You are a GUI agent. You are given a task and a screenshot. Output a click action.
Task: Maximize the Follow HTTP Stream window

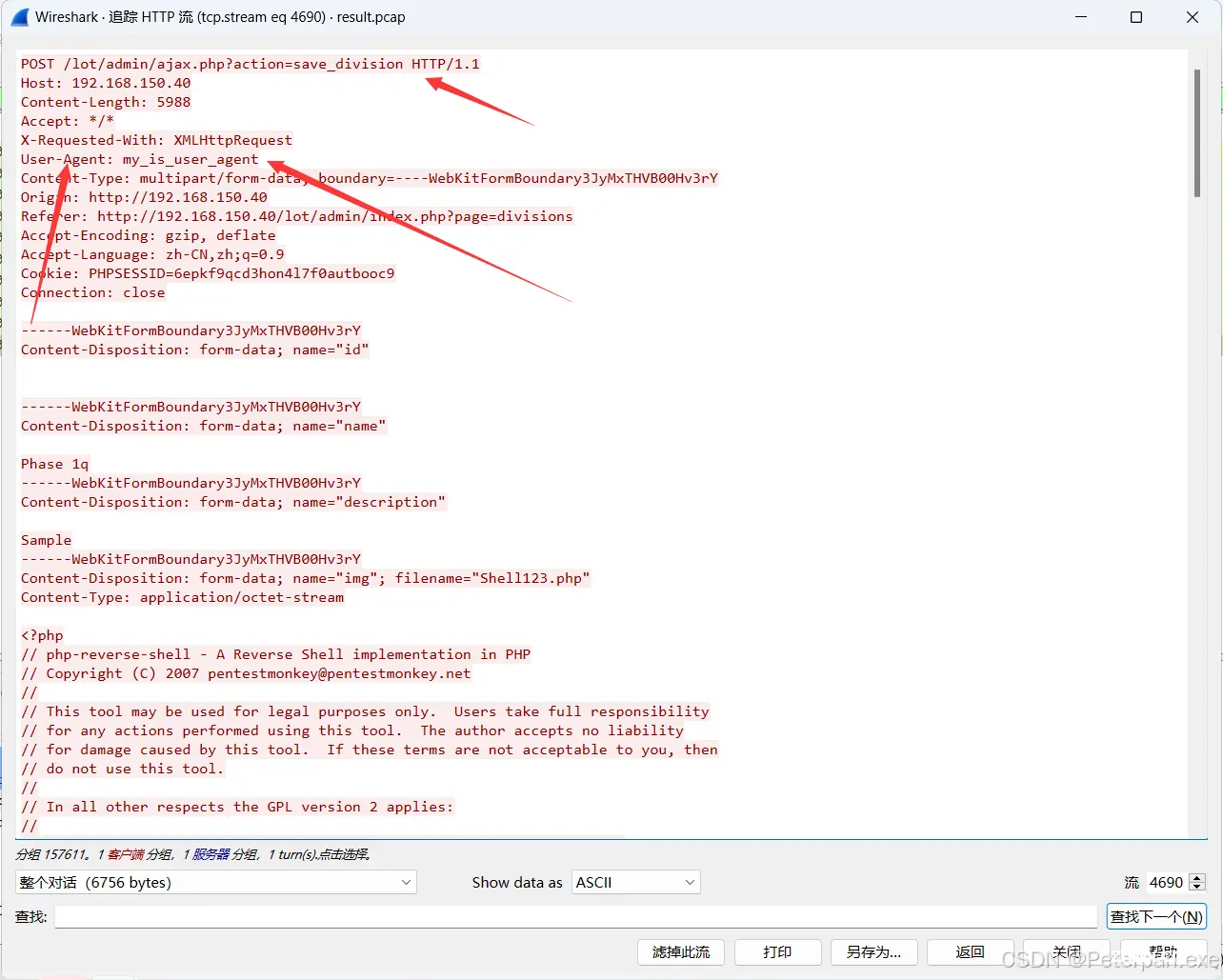point(1136,17)
